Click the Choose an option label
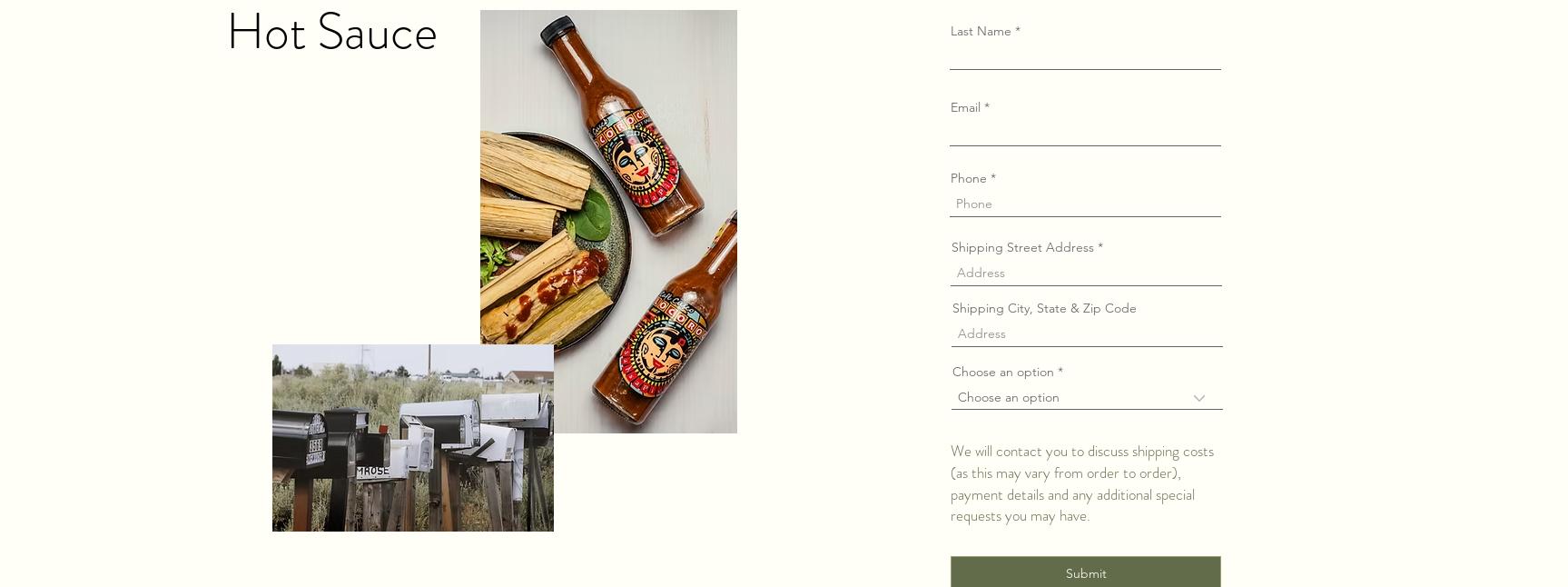Screen dimensions: 1568x587 coord(1008,372)
